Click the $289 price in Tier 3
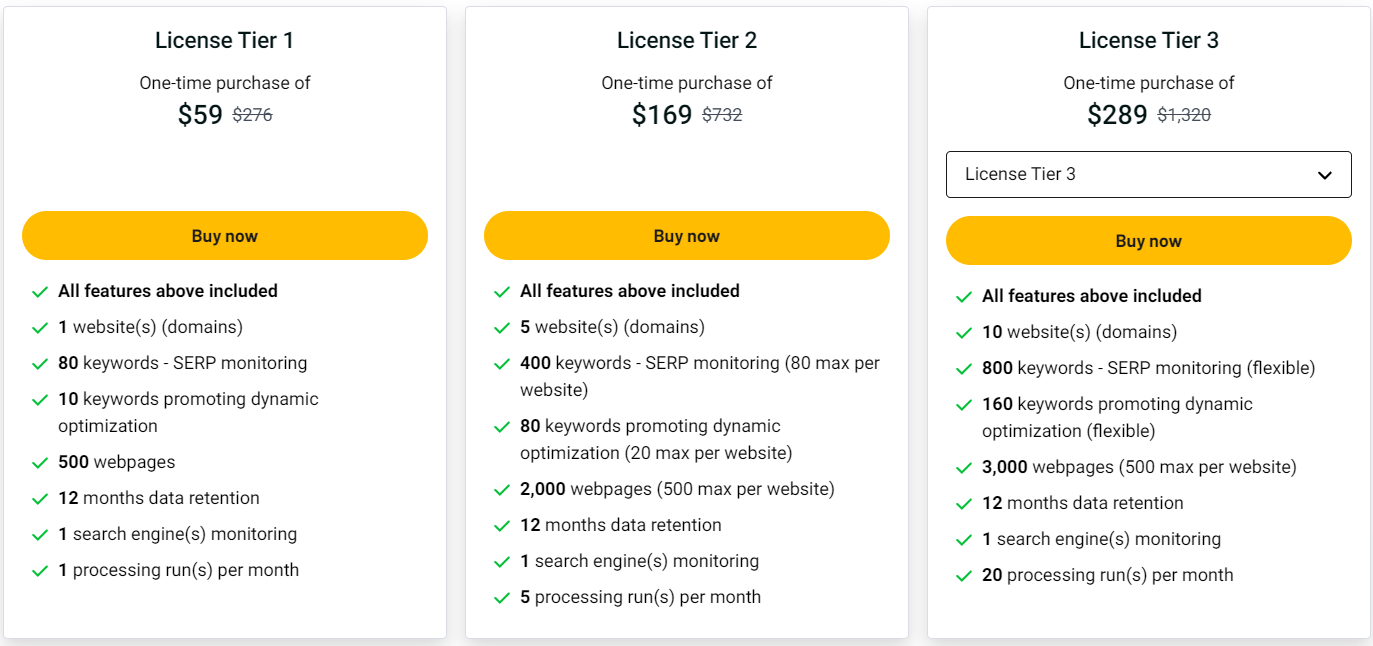 point(1117,115)
